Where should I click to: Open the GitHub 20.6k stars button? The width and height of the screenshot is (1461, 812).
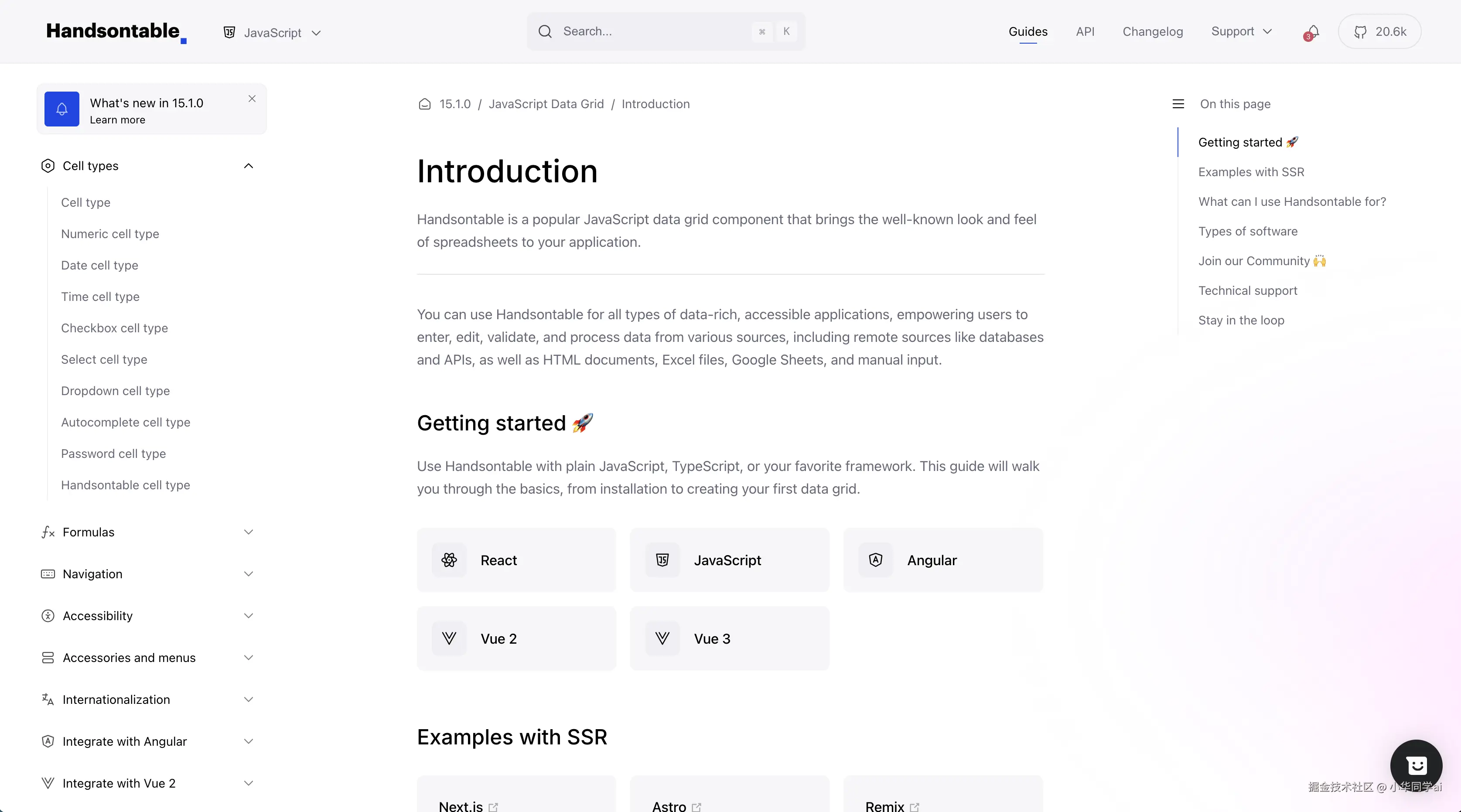pos(1379,32)
